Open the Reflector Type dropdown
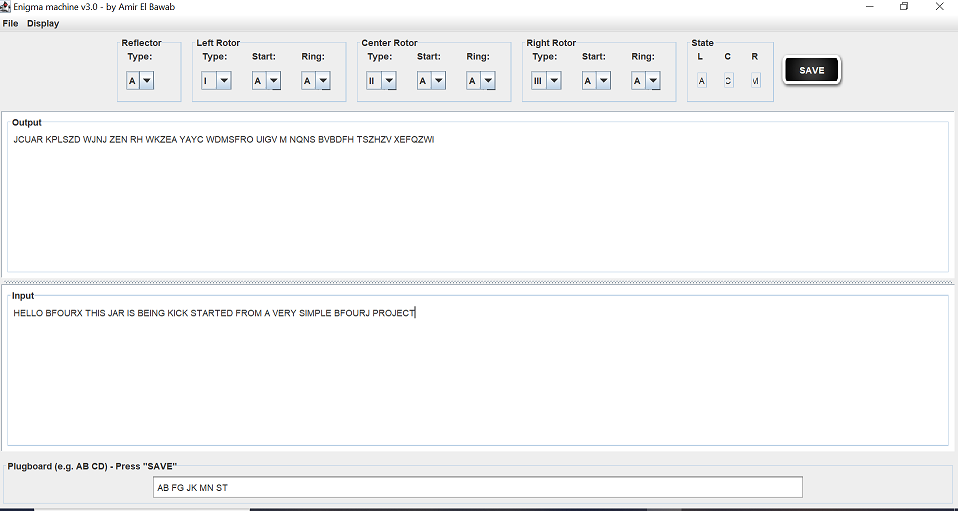 (140, 81)
